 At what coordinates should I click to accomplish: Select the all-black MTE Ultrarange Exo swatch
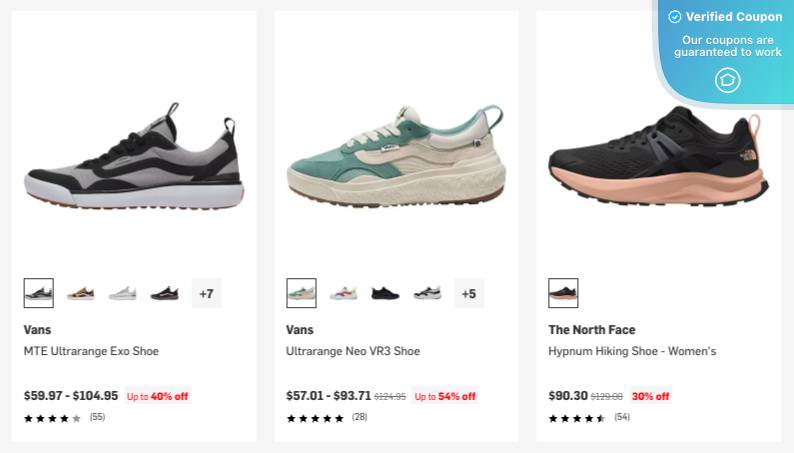[x=165, y=293]
